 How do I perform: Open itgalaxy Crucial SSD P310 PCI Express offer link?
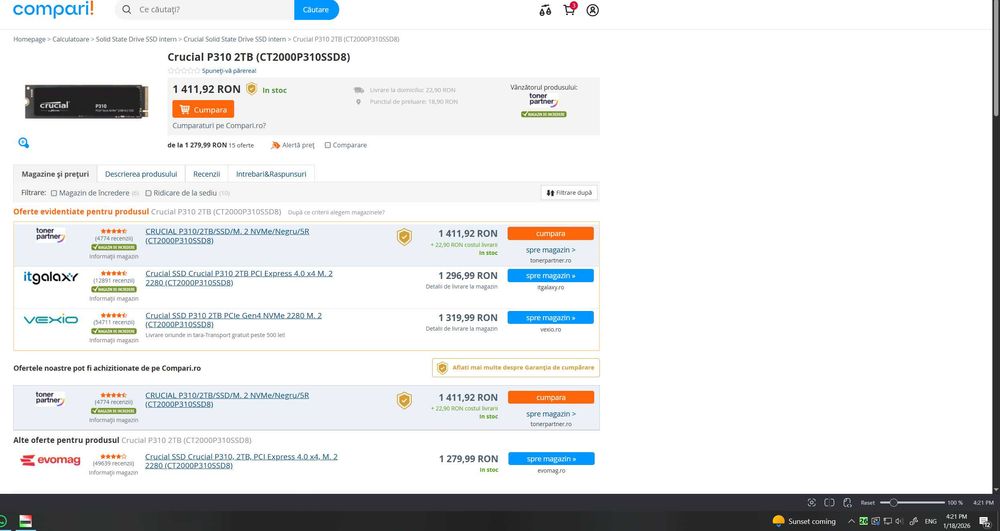(x=239, y=278)
